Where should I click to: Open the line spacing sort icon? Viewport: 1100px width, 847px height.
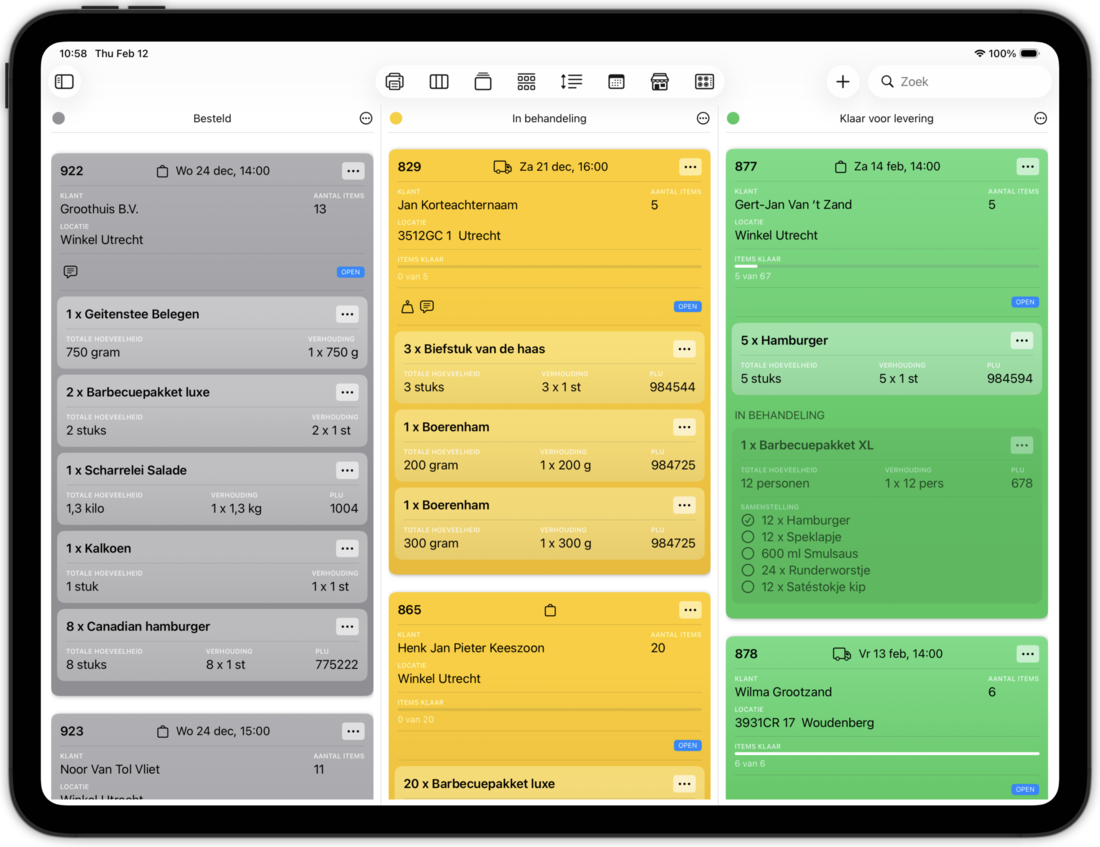point(571,82)
